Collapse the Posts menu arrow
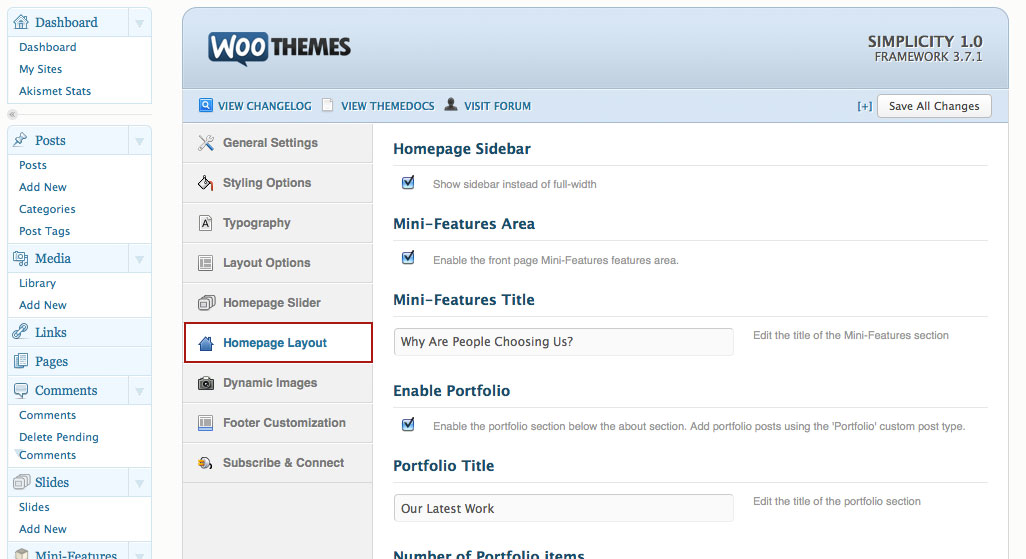The width and height of the screenshot is (1026, 559). 140,141
